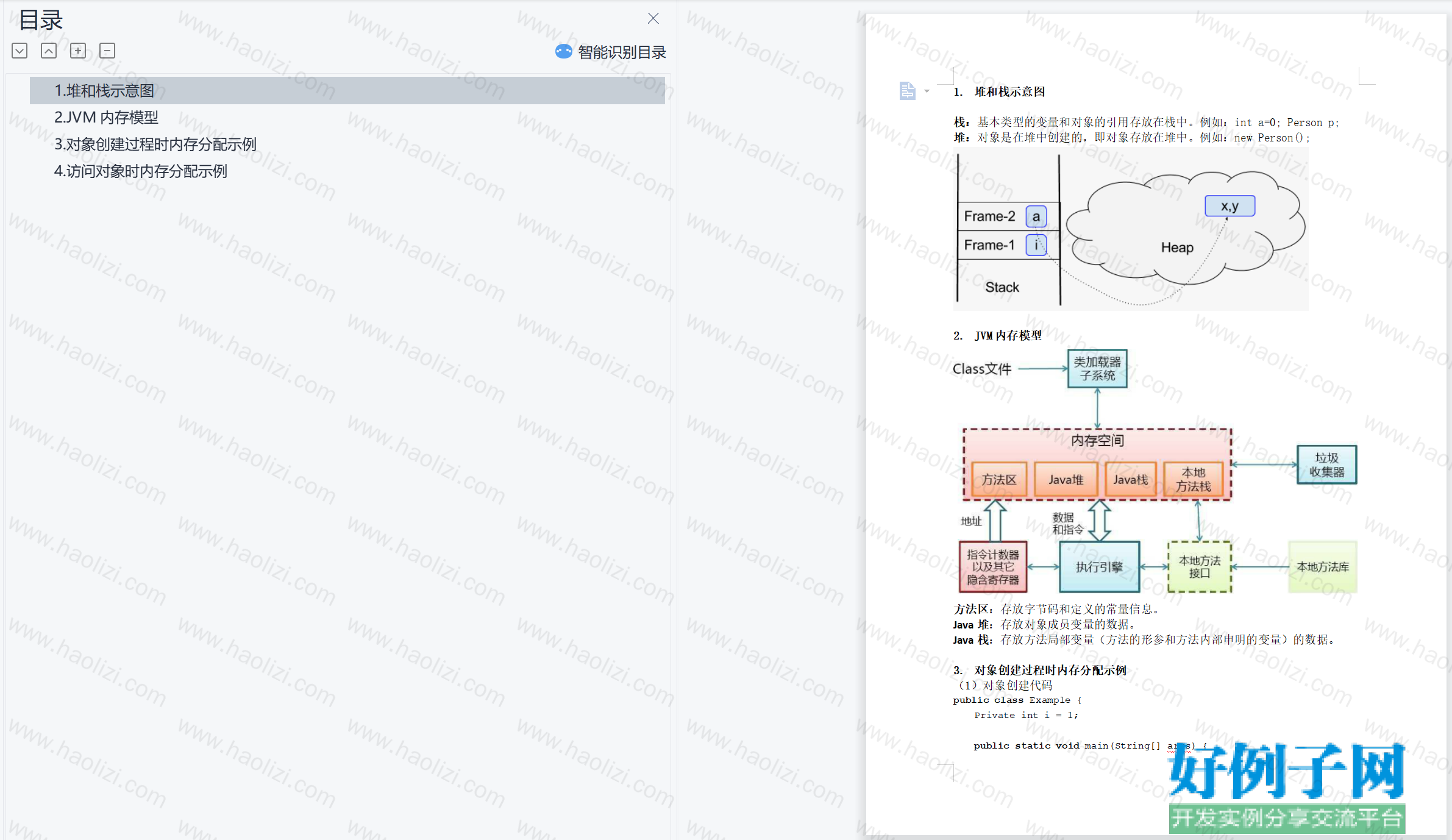Click the collapse-all up chevron icon
This screenshot has width=1452, height=840.
pyautogui.click(x=49, y=51)
